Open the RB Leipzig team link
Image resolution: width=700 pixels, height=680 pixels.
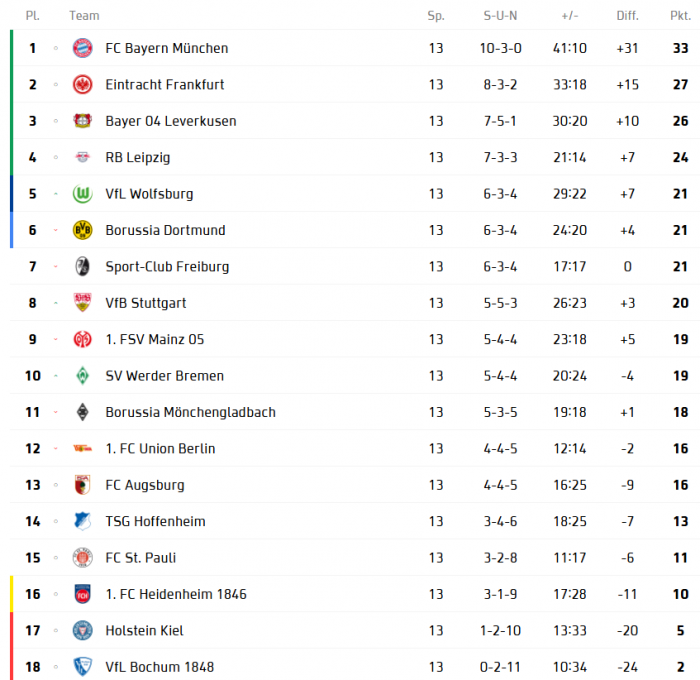tap(137, 157)
